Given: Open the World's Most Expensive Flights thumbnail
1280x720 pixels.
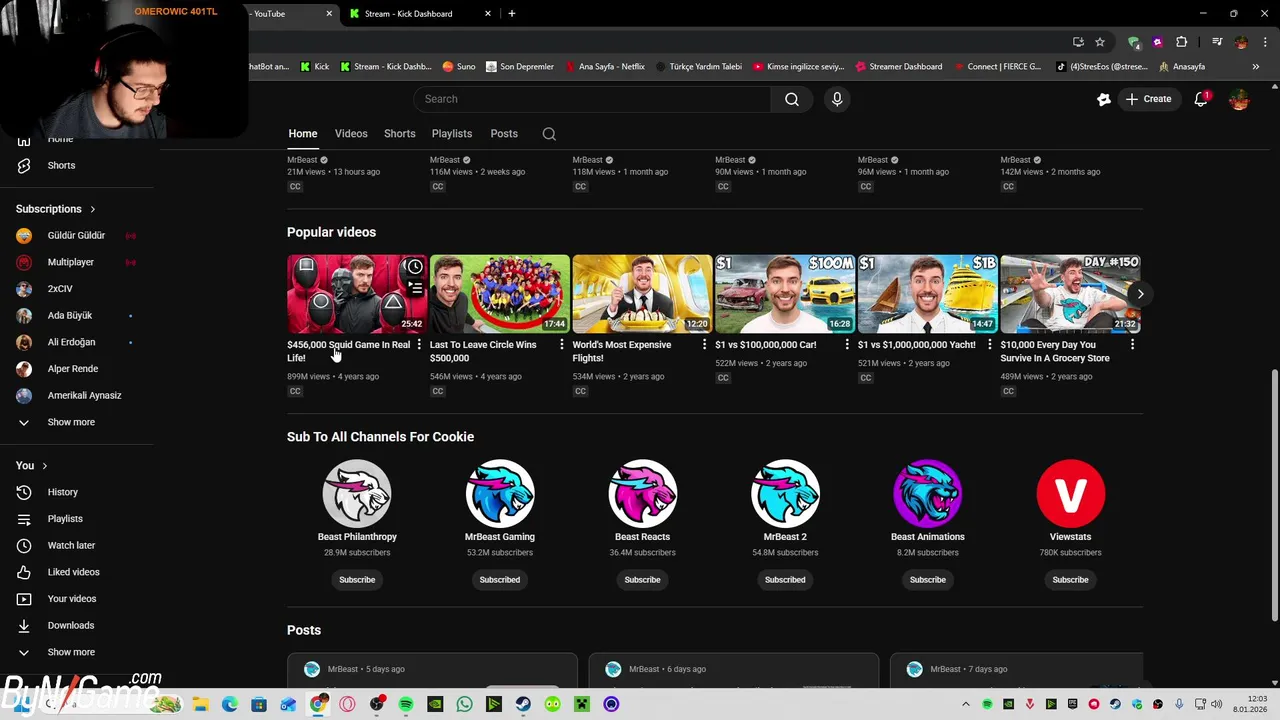Looking at the screenshot, I should 642,294.
